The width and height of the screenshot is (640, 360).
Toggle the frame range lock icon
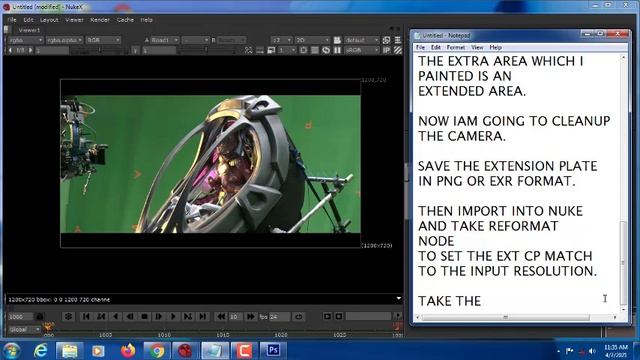pos(40,316)
